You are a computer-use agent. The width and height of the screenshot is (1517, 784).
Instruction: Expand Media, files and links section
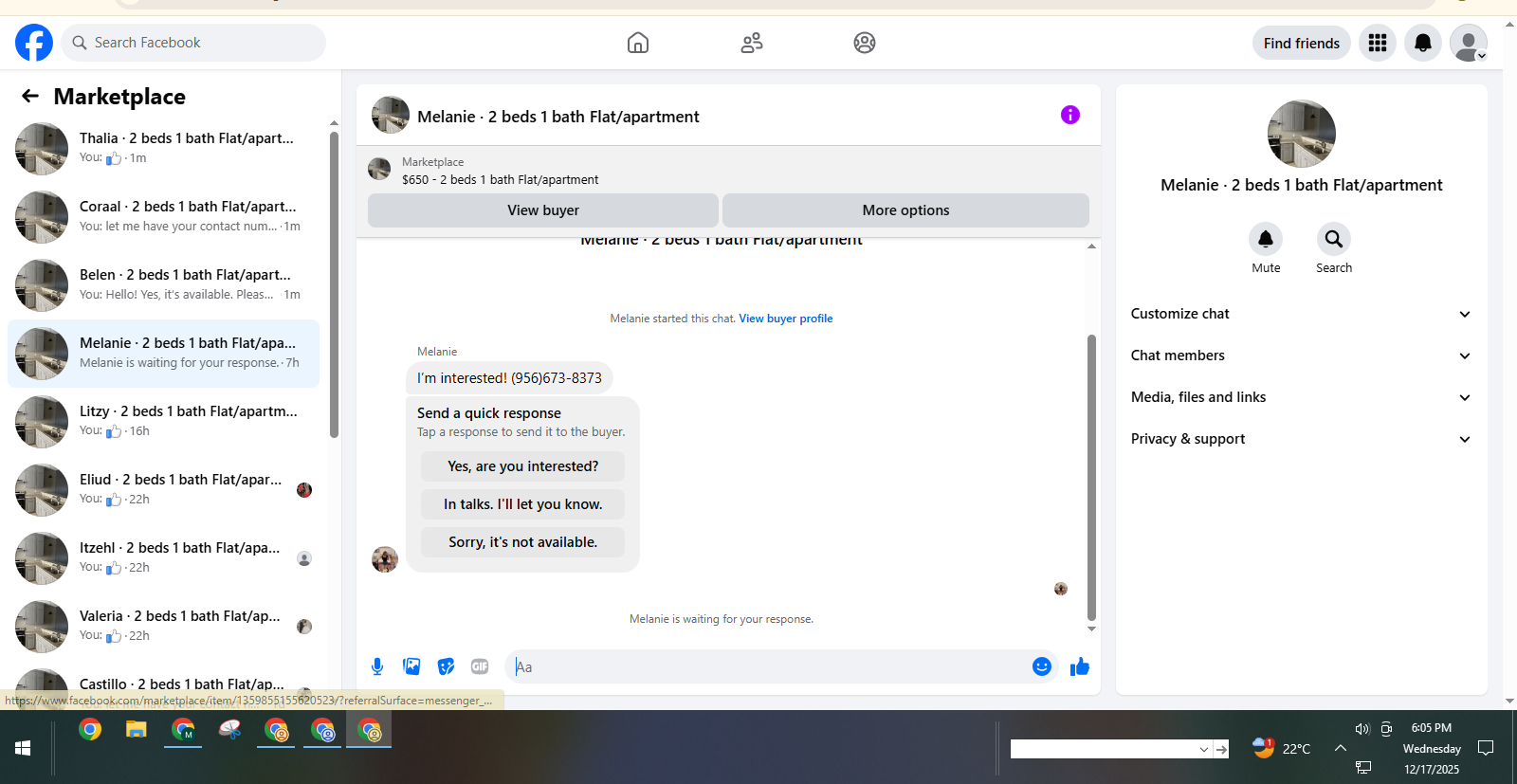[x=1302, y=397]
